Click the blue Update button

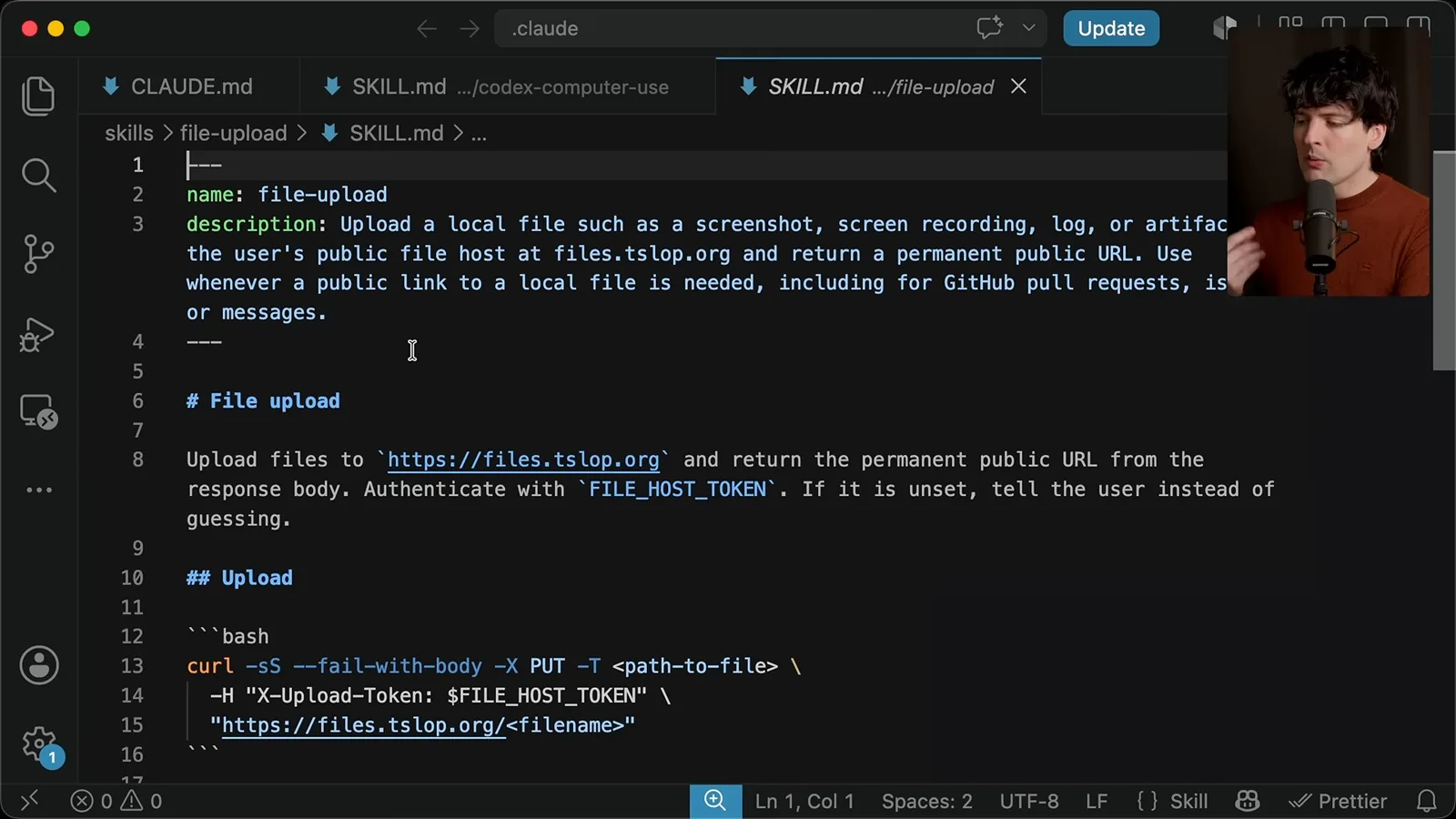pos(1111,28)
